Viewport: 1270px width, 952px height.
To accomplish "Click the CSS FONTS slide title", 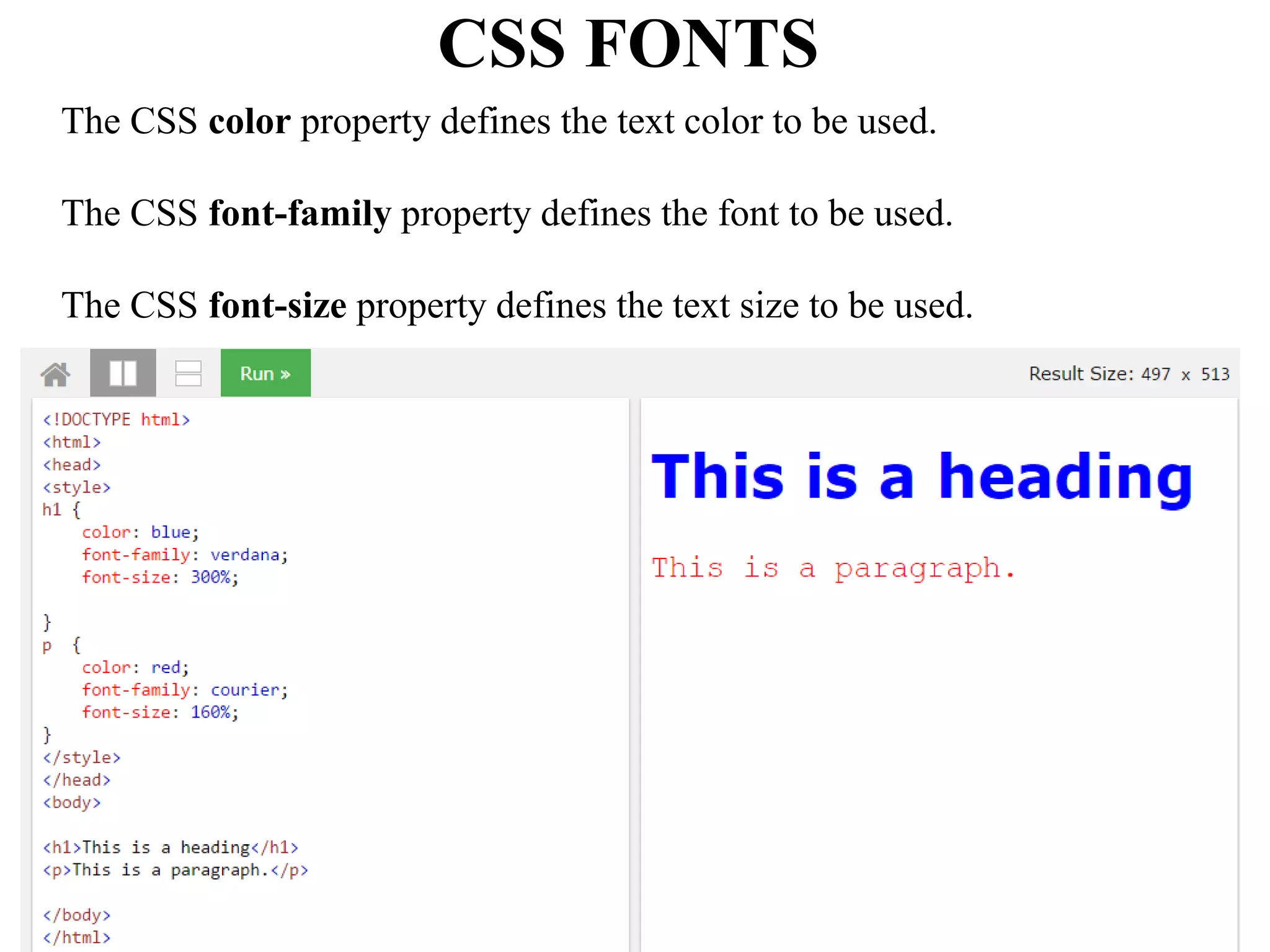I will click(x=628, y=43).
